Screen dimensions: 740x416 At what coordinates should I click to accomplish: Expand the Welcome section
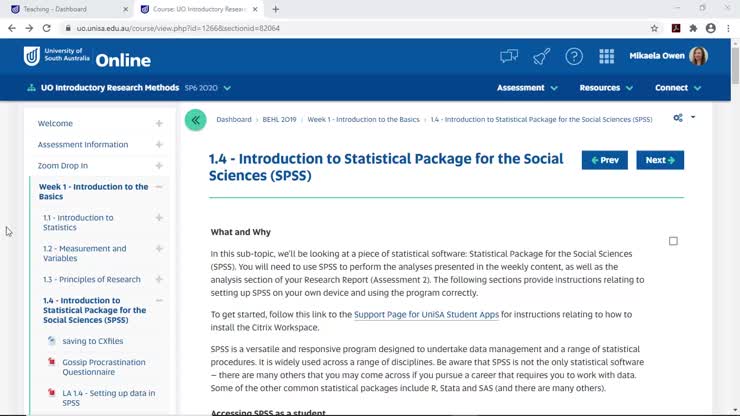[159, 123]
